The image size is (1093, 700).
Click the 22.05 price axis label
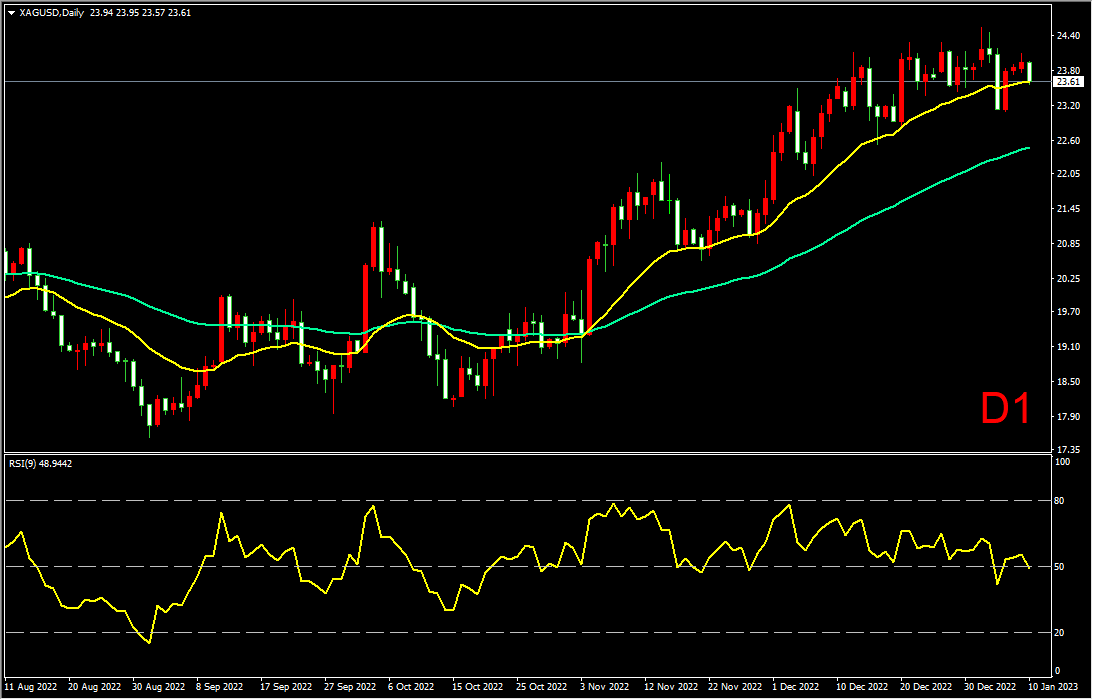point(1069,174)
